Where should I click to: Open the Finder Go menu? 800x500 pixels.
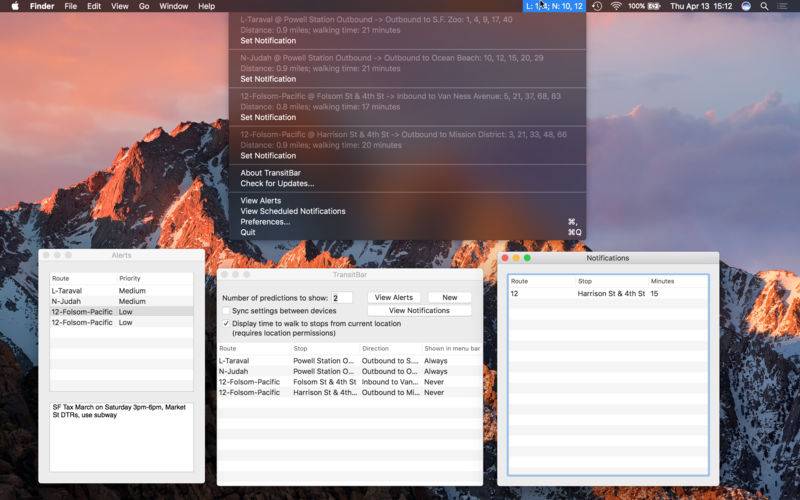click(144, 6)
